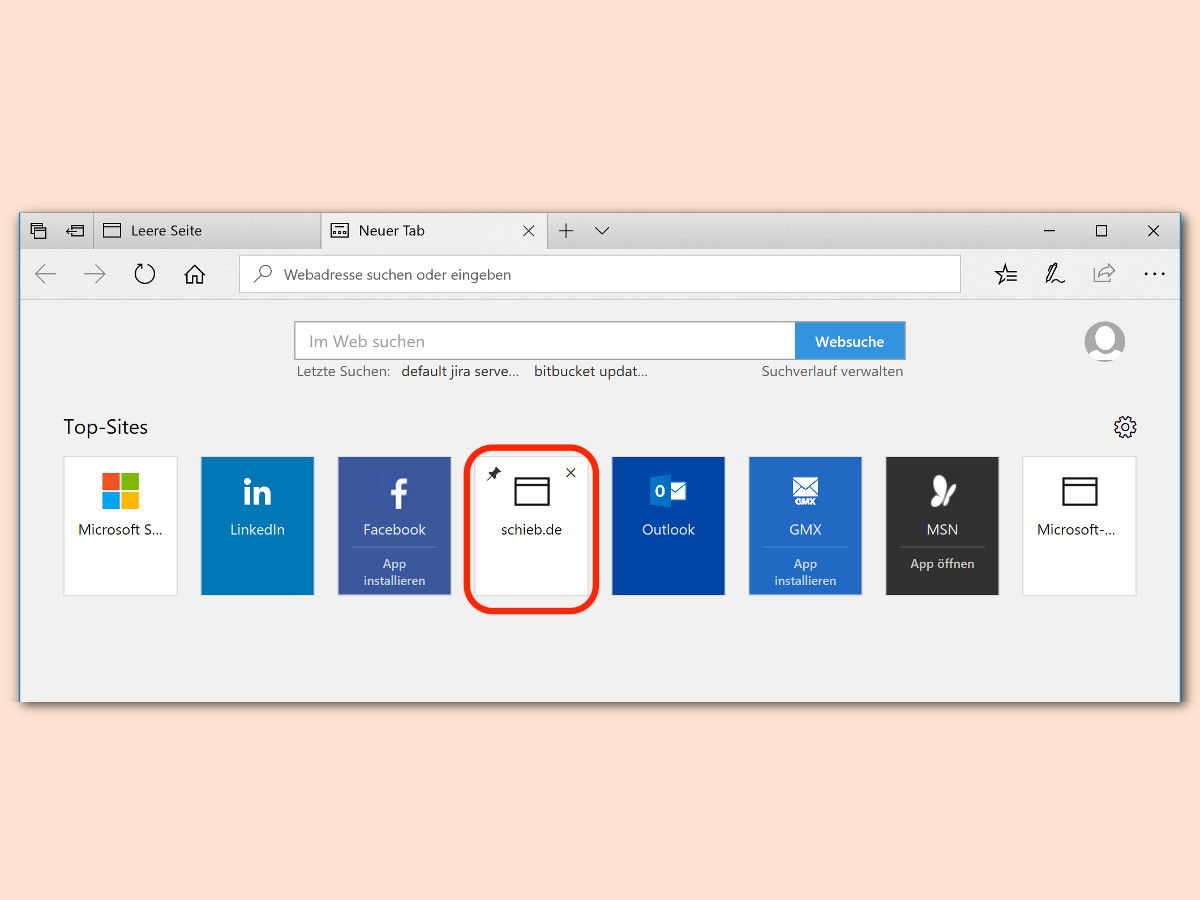Open the more options ellipsis menu
The image size is (1200, 900).
pyautogui.click(x=1154, y=274)
